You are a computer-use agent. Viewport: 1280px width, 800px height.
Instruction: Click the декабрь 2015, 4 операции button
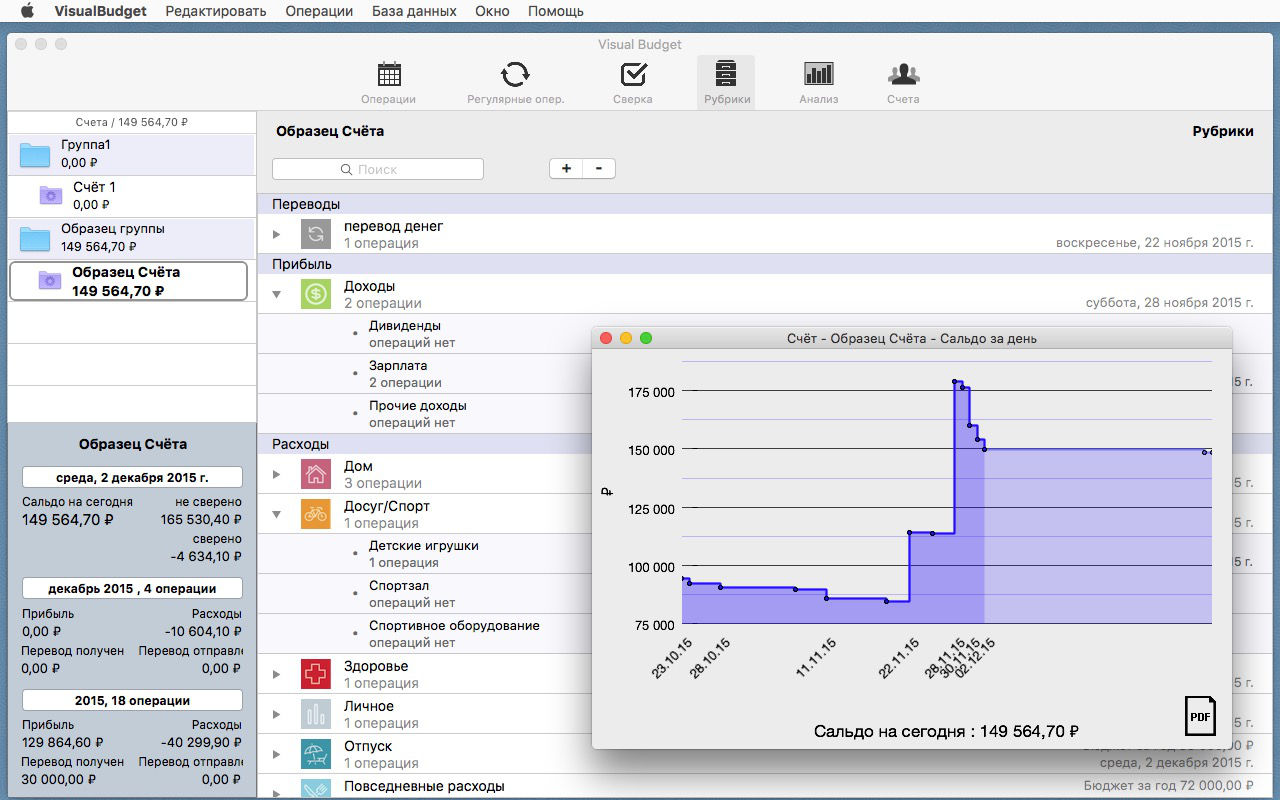[132, 588]
